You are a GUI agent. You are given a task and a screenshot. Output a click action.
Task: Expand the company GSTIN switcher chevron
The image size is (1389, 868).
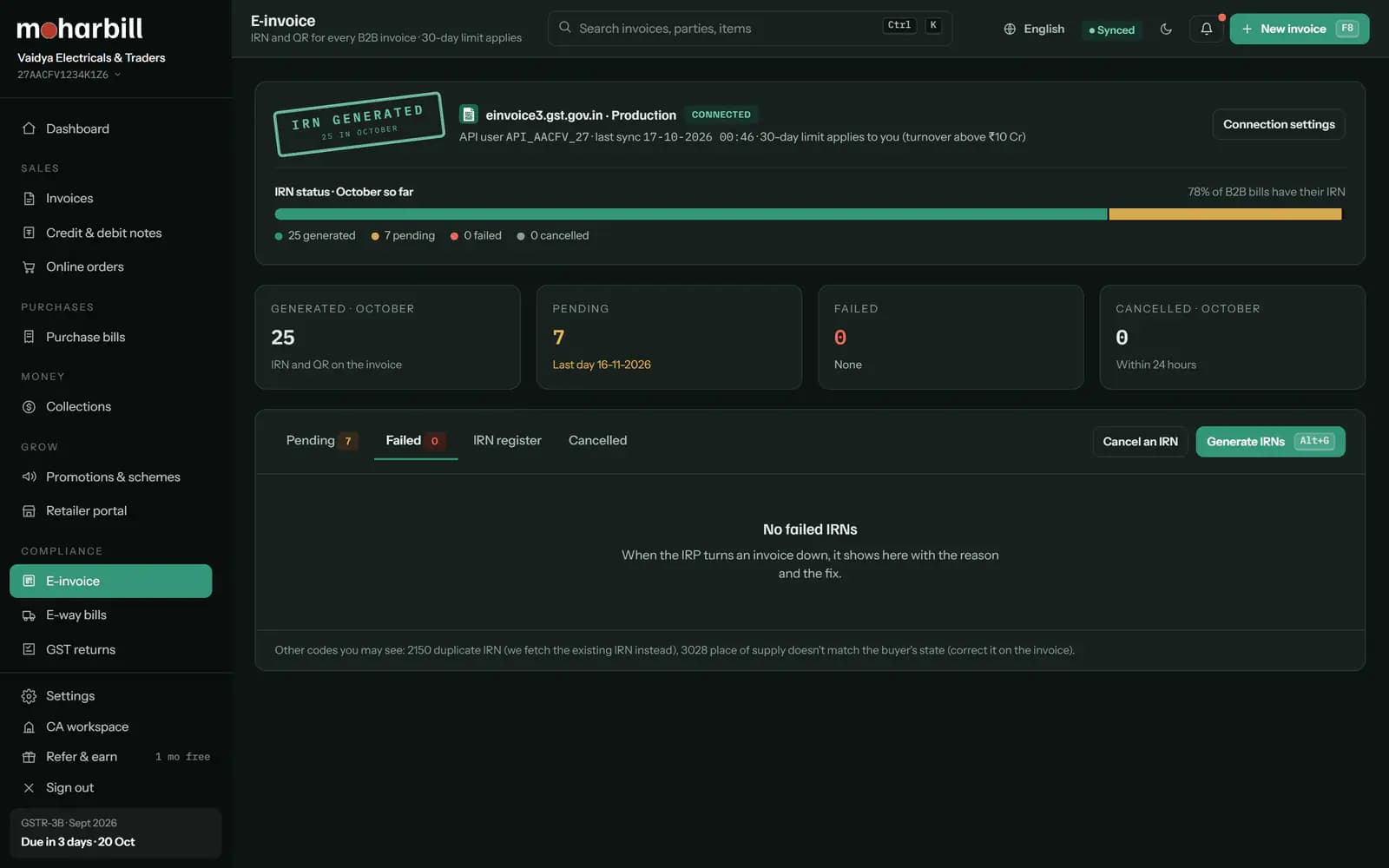(x=117, y=75)
